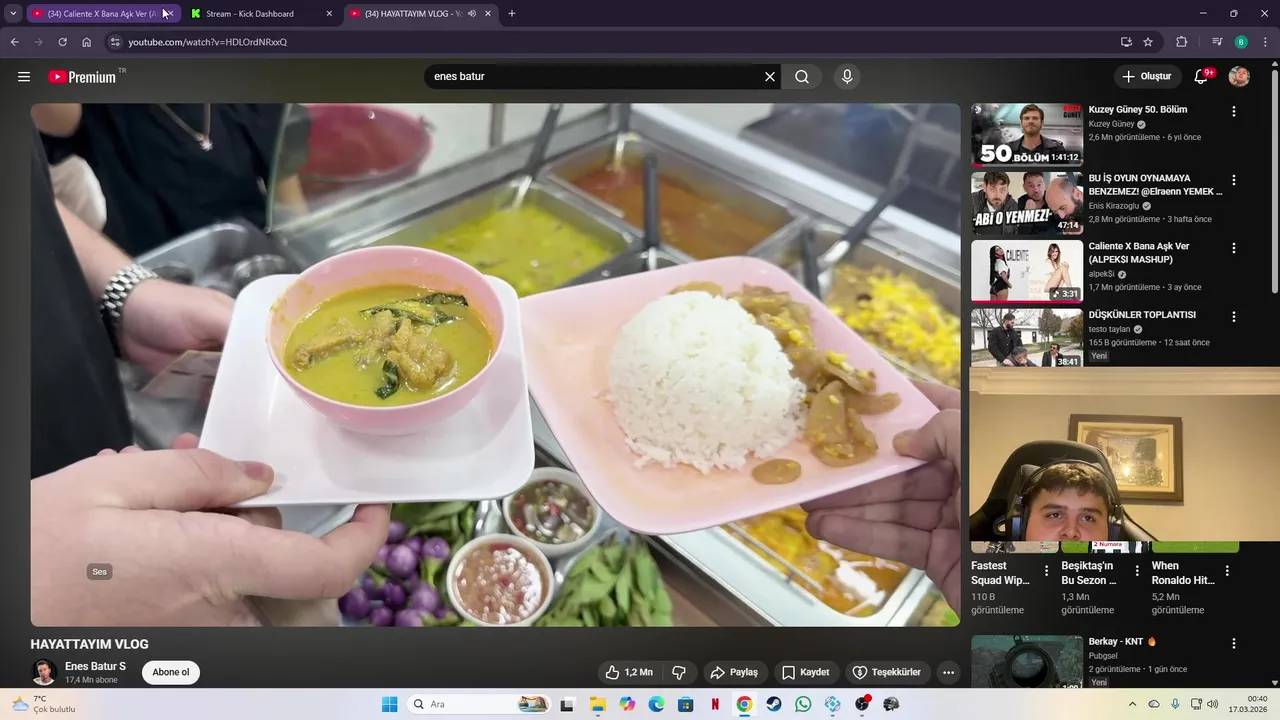This screenshot has height=720, width=1280.
Task: Open options for Kuzey Güney 50. Bölüm
Action: tap(1233, 112)
